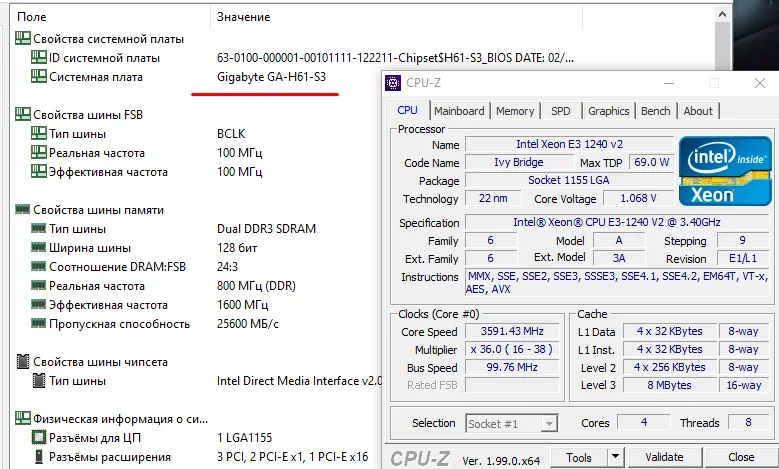Viewport: 779px width, 469px height.
Task: Select the 128 бит bus width value
Action: (237, 247)
